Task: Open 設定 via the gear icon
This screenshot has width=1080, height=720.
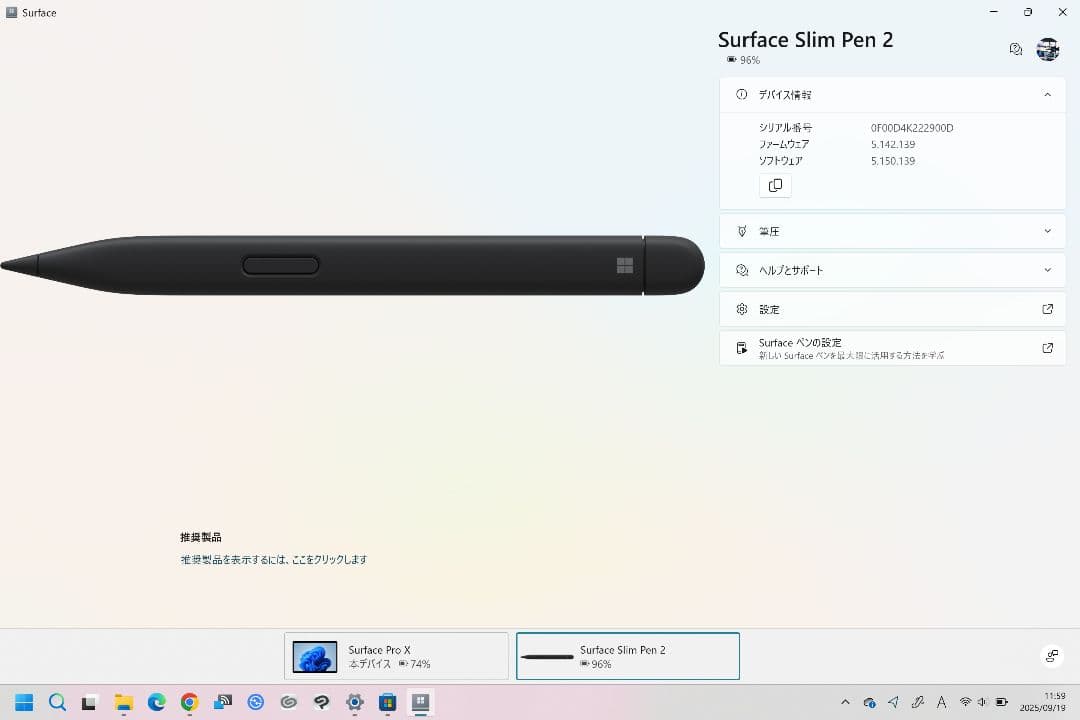Action: pyautogui.click(x=741, y=309)
